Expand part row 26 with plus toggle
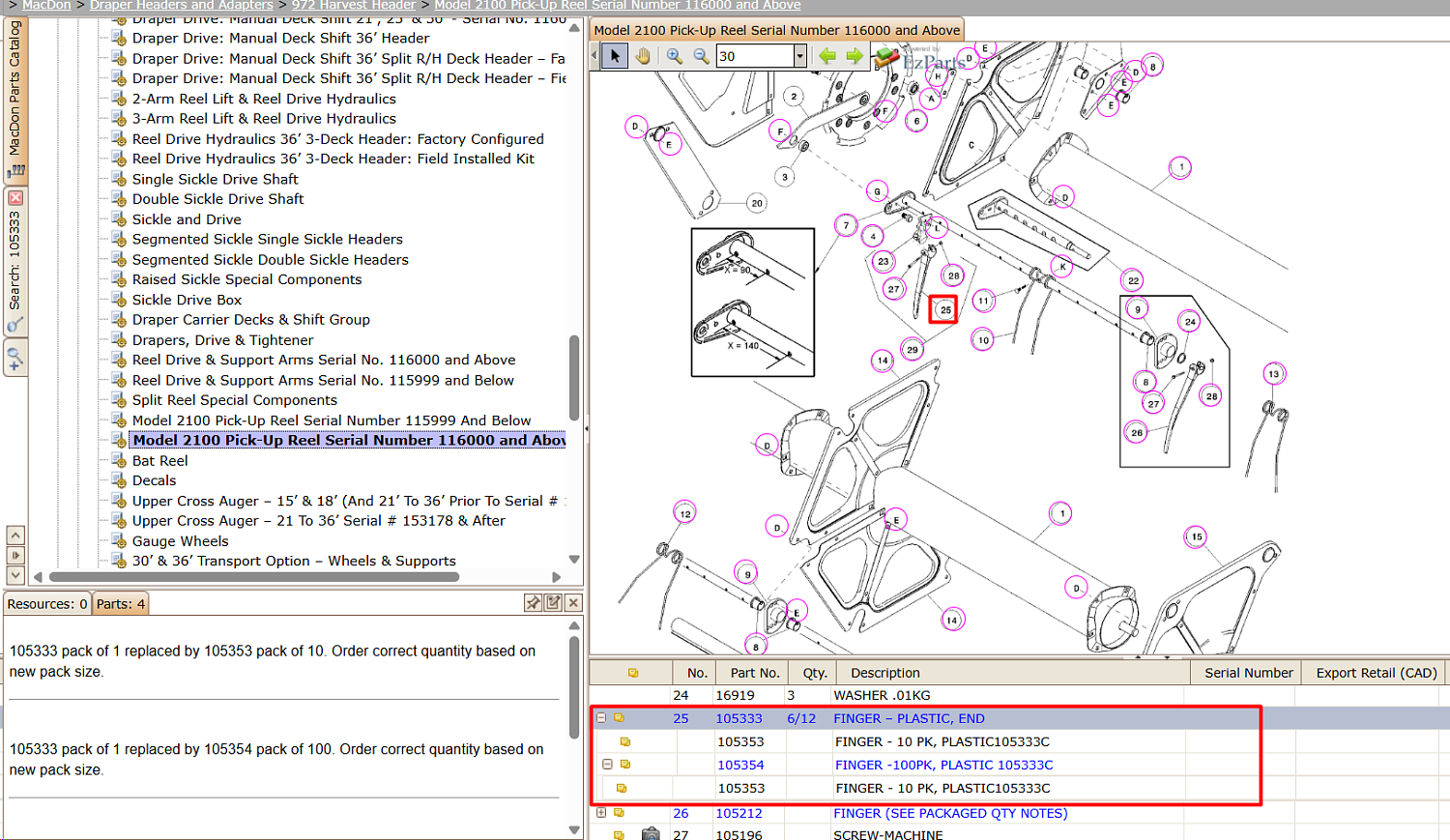The image size is (1450, 840). pyautogui.click(x=601, y=813)
